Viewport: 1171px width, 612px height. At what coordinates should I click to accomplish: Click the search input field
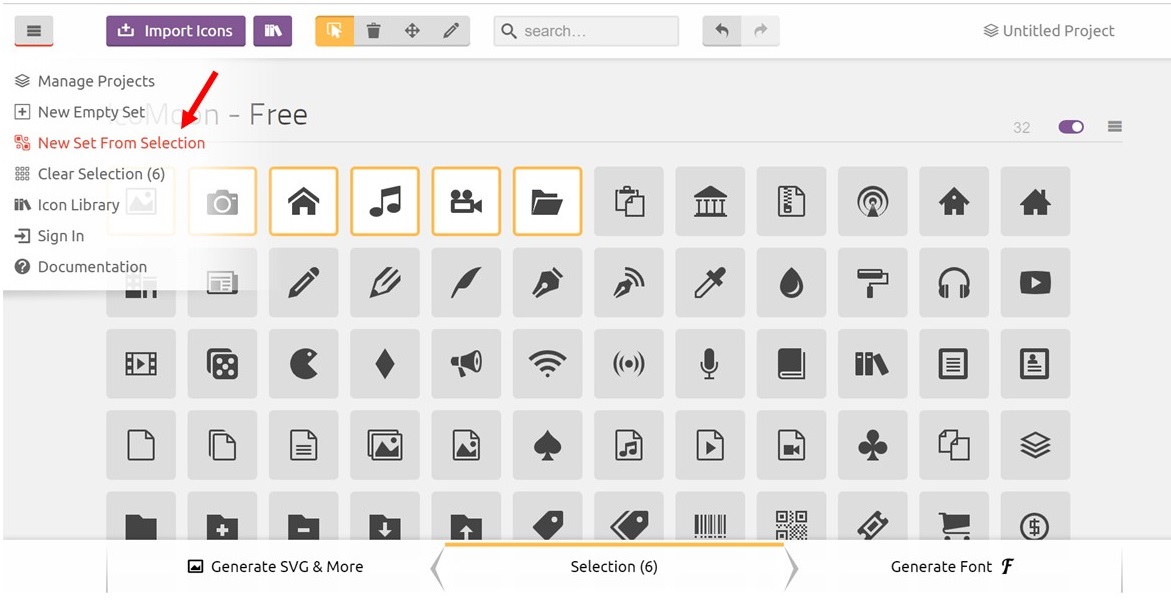coord(586,31)
